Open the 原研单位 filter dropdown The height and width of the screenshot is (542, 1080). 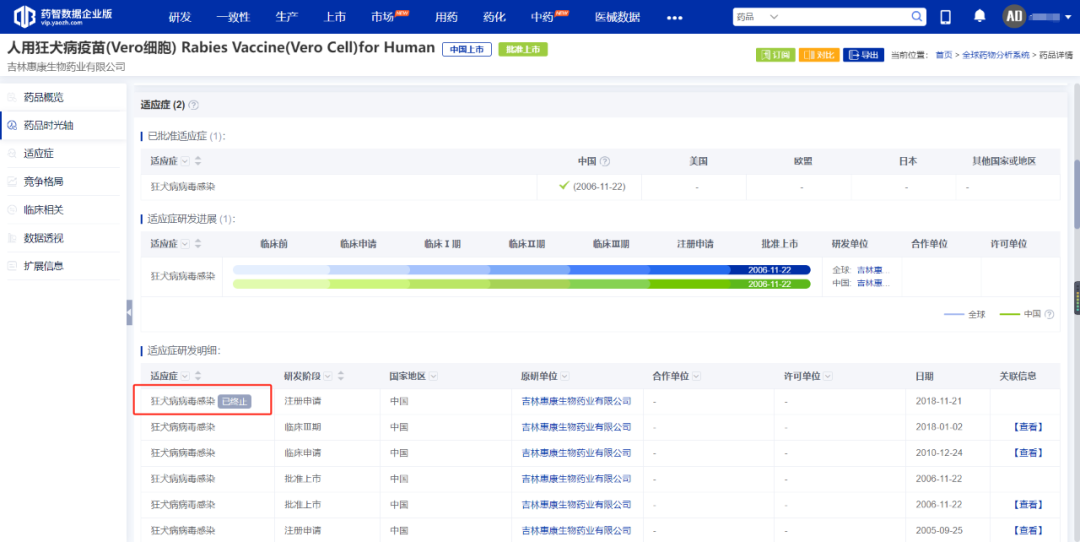(565, 376)
